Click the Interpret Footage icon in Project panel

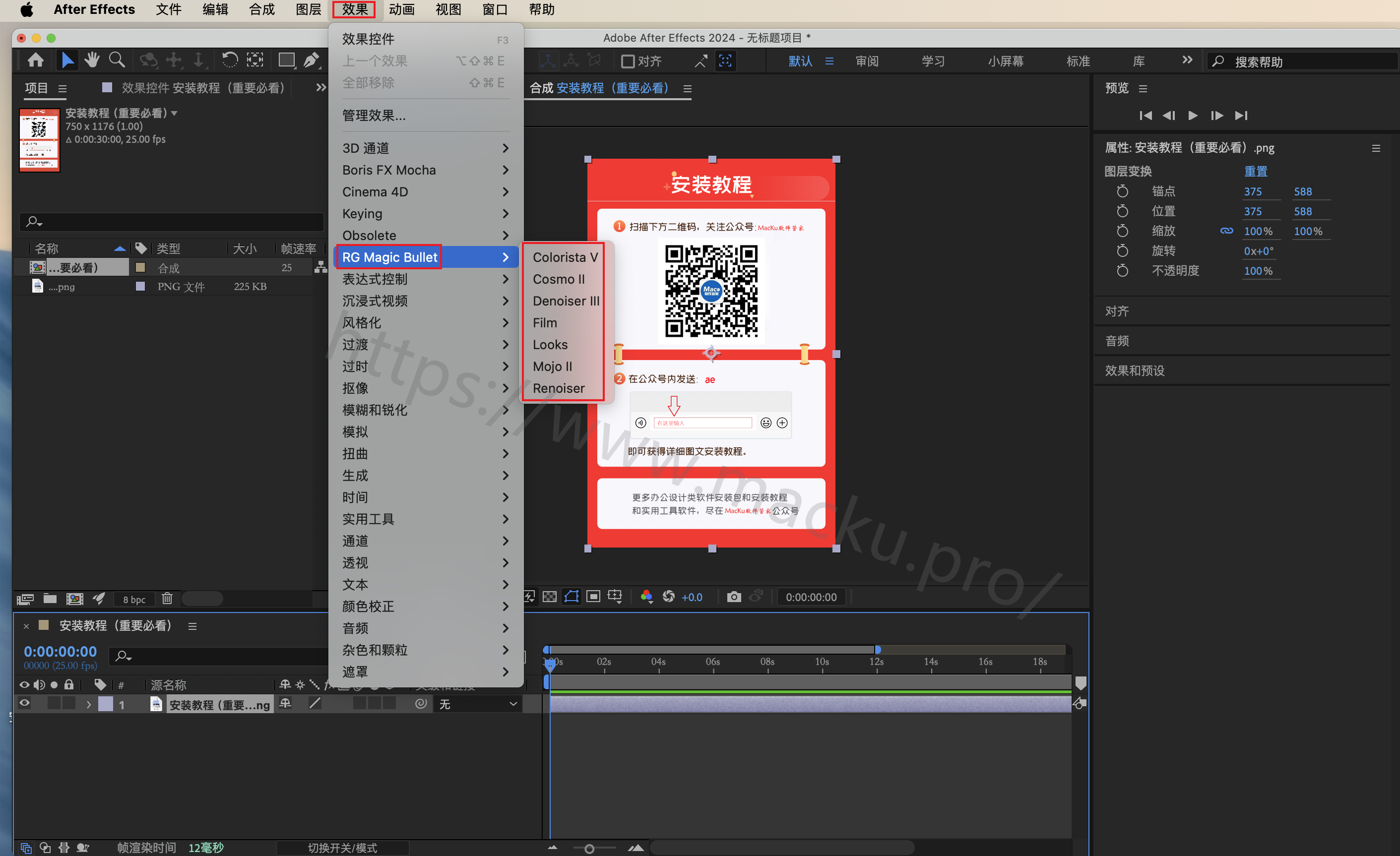25,599
